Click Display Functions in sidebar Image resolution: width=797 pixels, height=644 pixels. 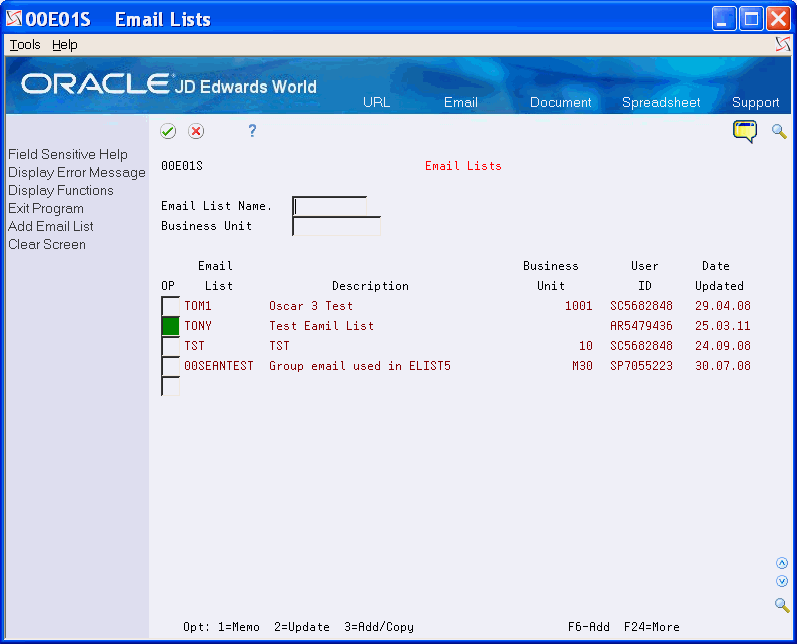coord(60,190)
